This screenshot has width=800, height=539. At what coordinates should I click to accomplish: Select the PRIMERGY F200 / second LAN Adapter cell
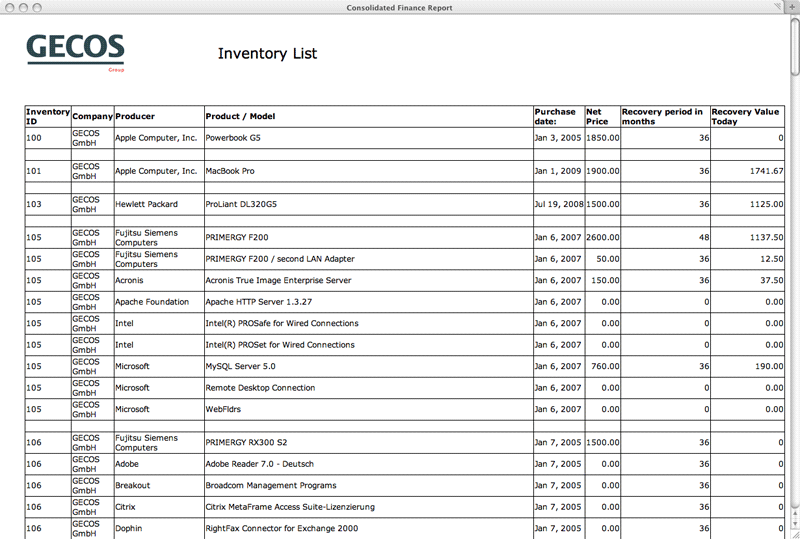(x=369, y=259)
